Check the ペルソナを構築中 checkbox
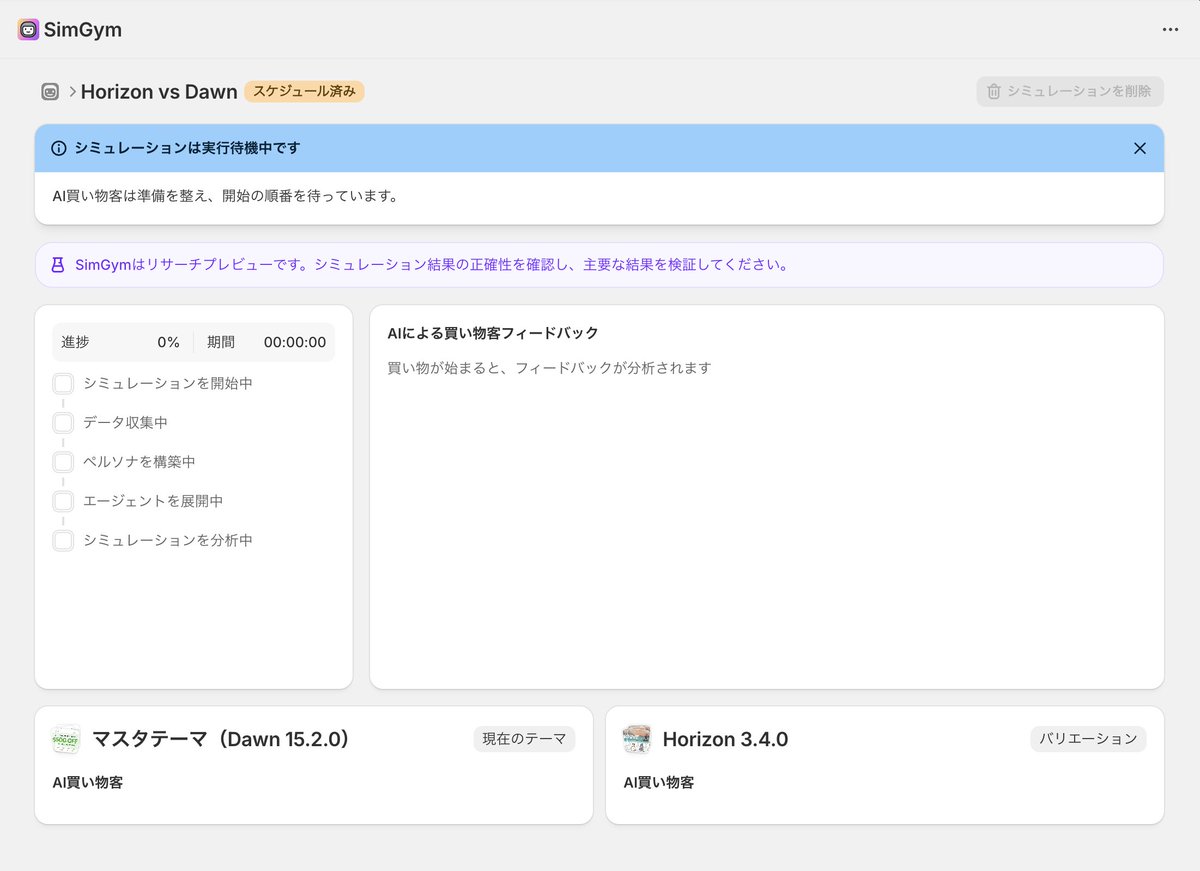 (63, 461)
